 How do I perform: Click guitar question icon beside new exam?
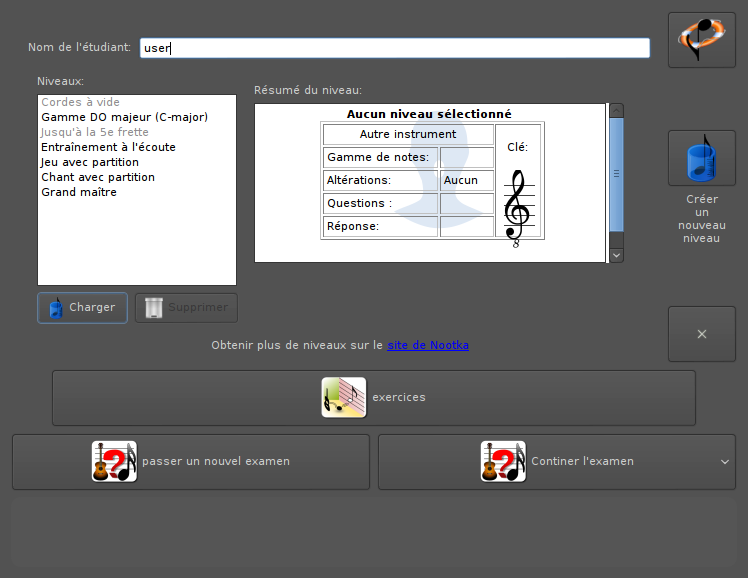tap(114, 461)
